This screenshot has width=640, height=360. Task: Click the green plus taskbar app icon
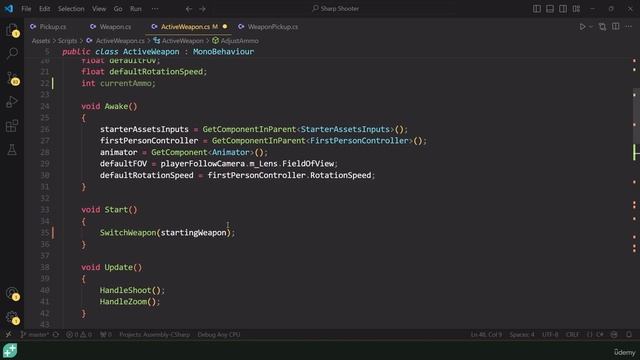click(x=10, y=351)
